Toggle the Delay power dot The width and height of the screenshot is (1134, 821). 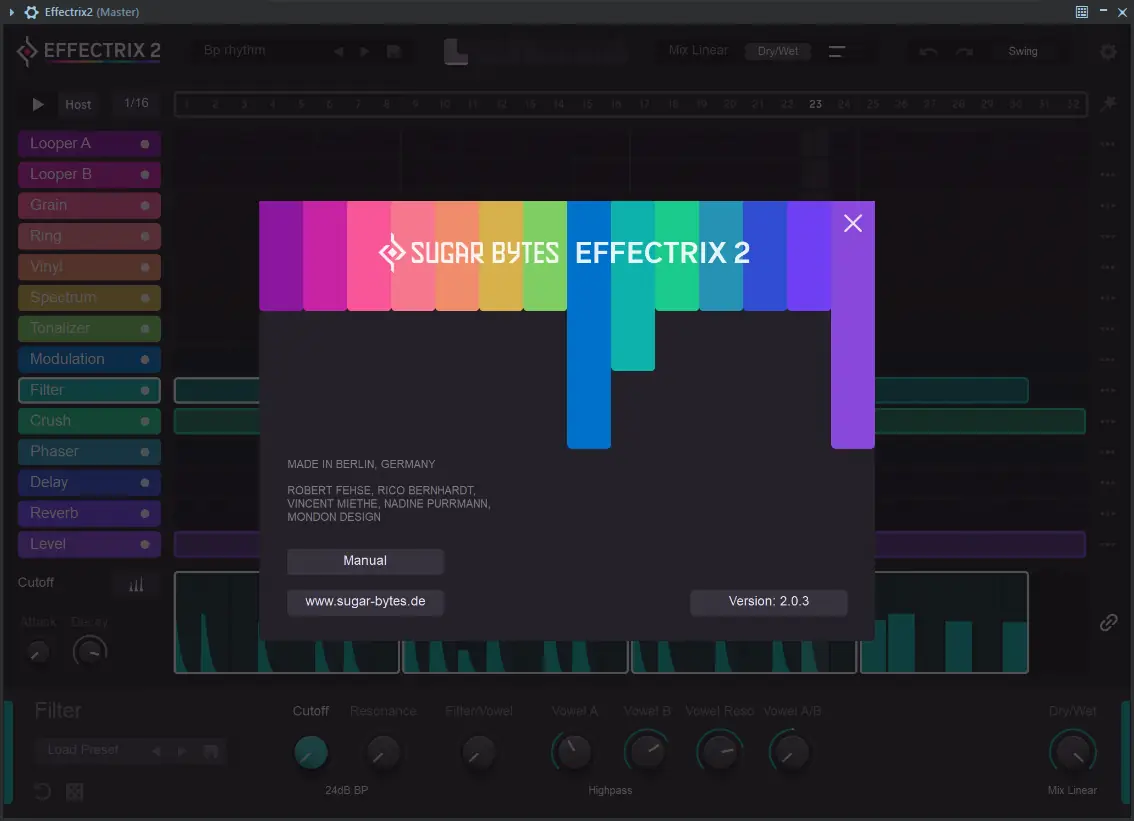[x=145, y=482]
